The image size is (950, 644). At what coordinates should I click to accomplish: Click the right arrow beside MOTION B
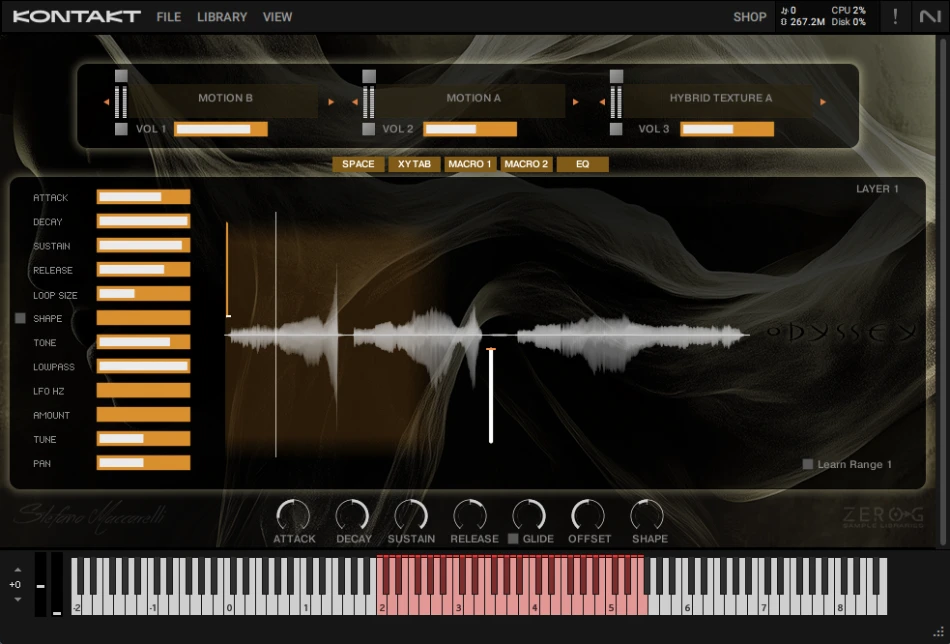[331, 101]
